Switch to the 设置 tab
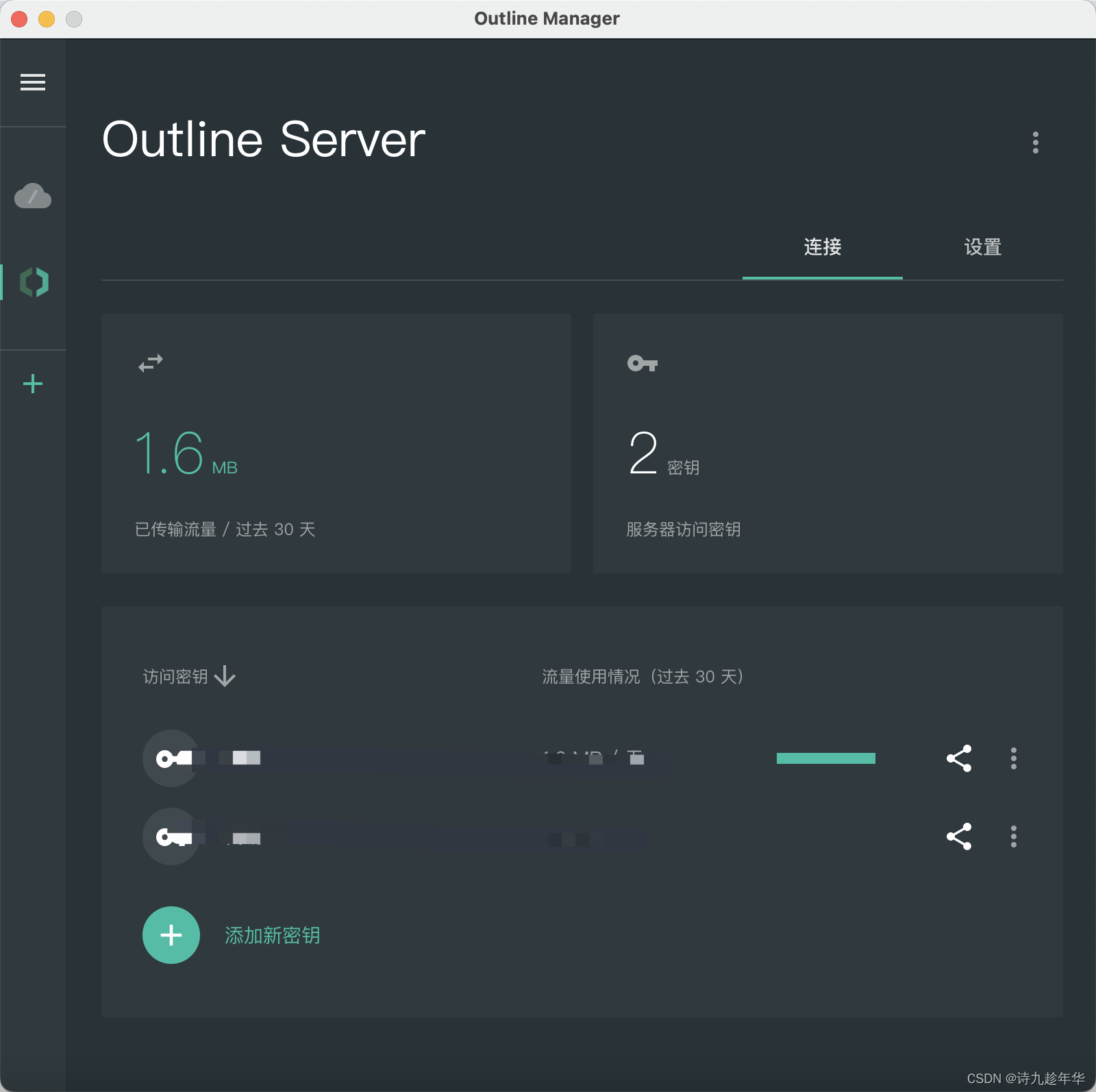 (x=982, y=247)
